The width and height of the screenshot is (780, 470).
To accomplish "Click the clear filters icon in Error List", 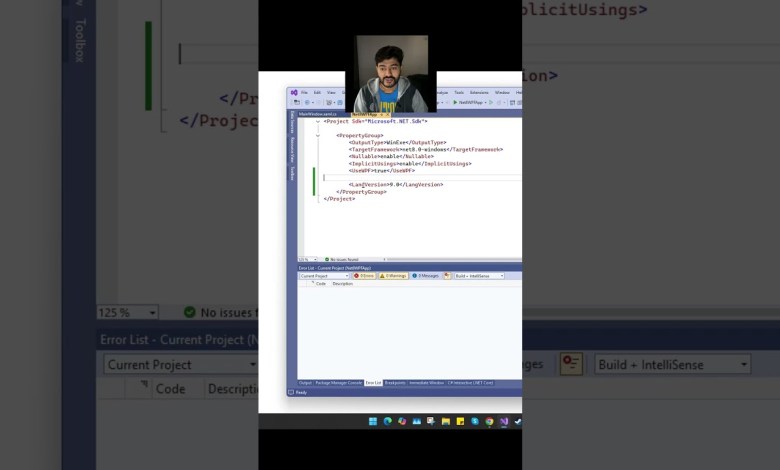I will 447,276.
